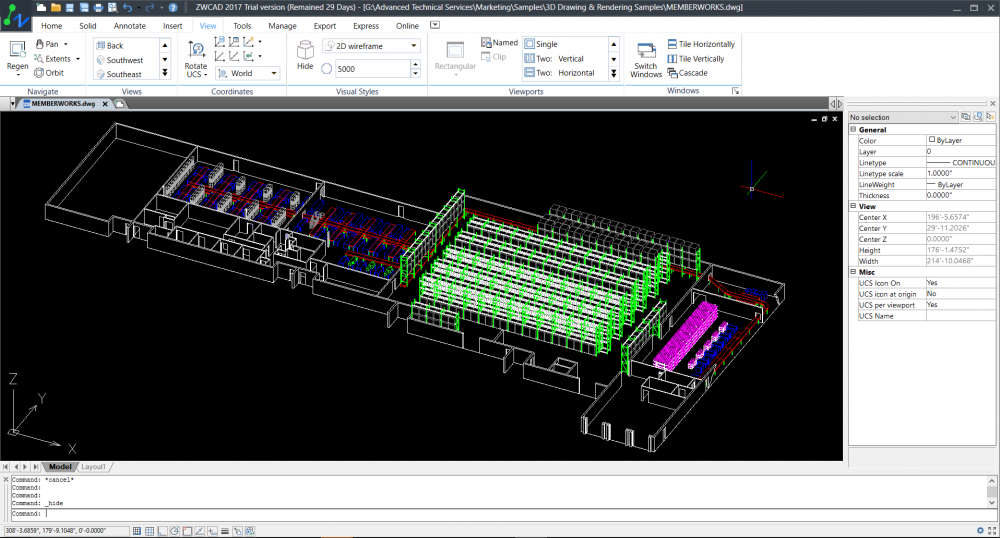Click the Cascade windows icon
The height and width of the screenshot is (538, 1000).
pos(672,73)
